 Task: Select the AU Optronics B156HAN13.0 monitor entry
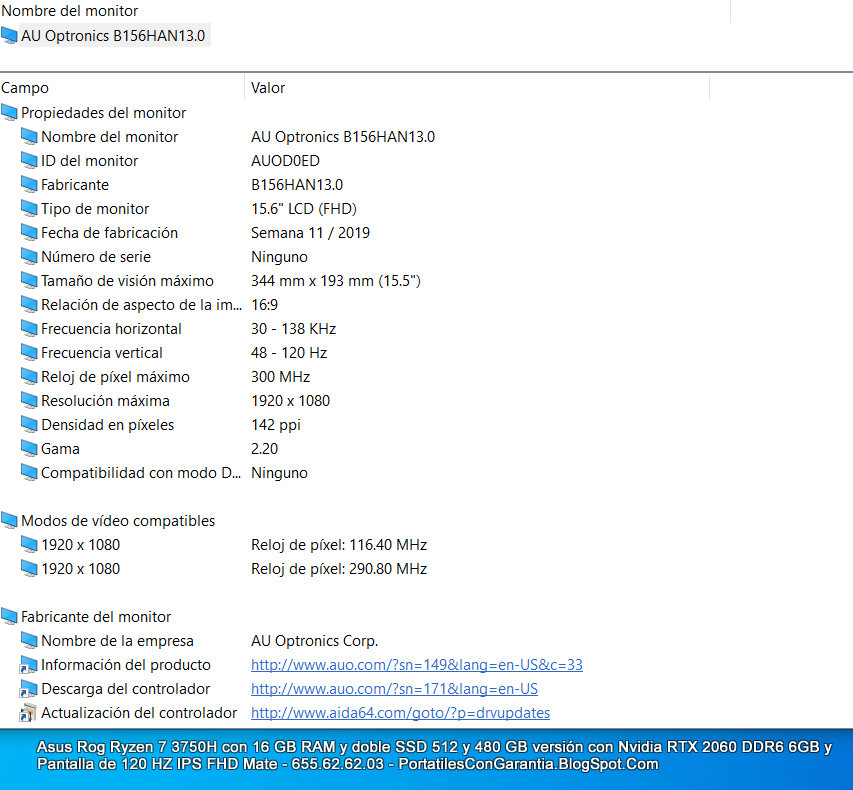pyautogui.click(x=113, y=36)
